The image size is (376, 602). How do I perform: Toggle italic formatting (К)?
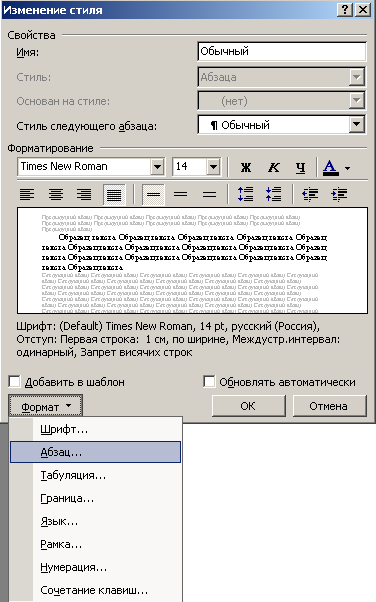pos(273,167)
